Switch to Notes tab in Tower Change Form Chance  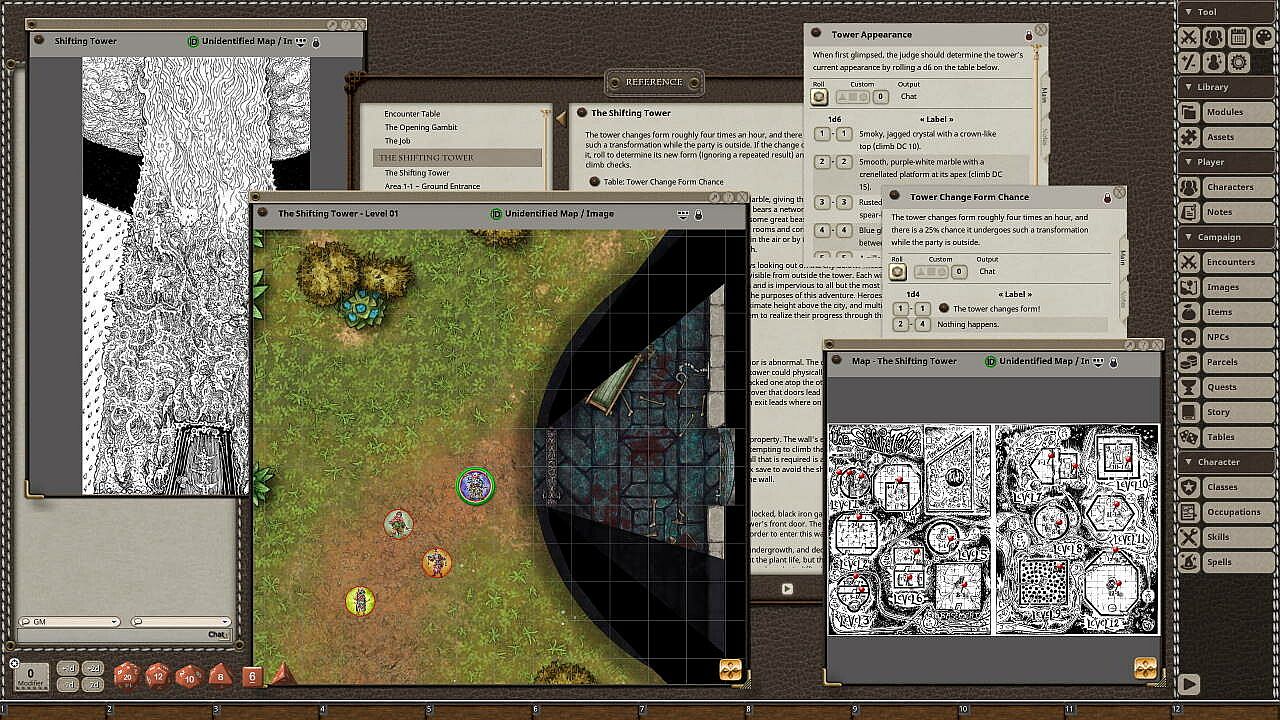click(1123, 298)
